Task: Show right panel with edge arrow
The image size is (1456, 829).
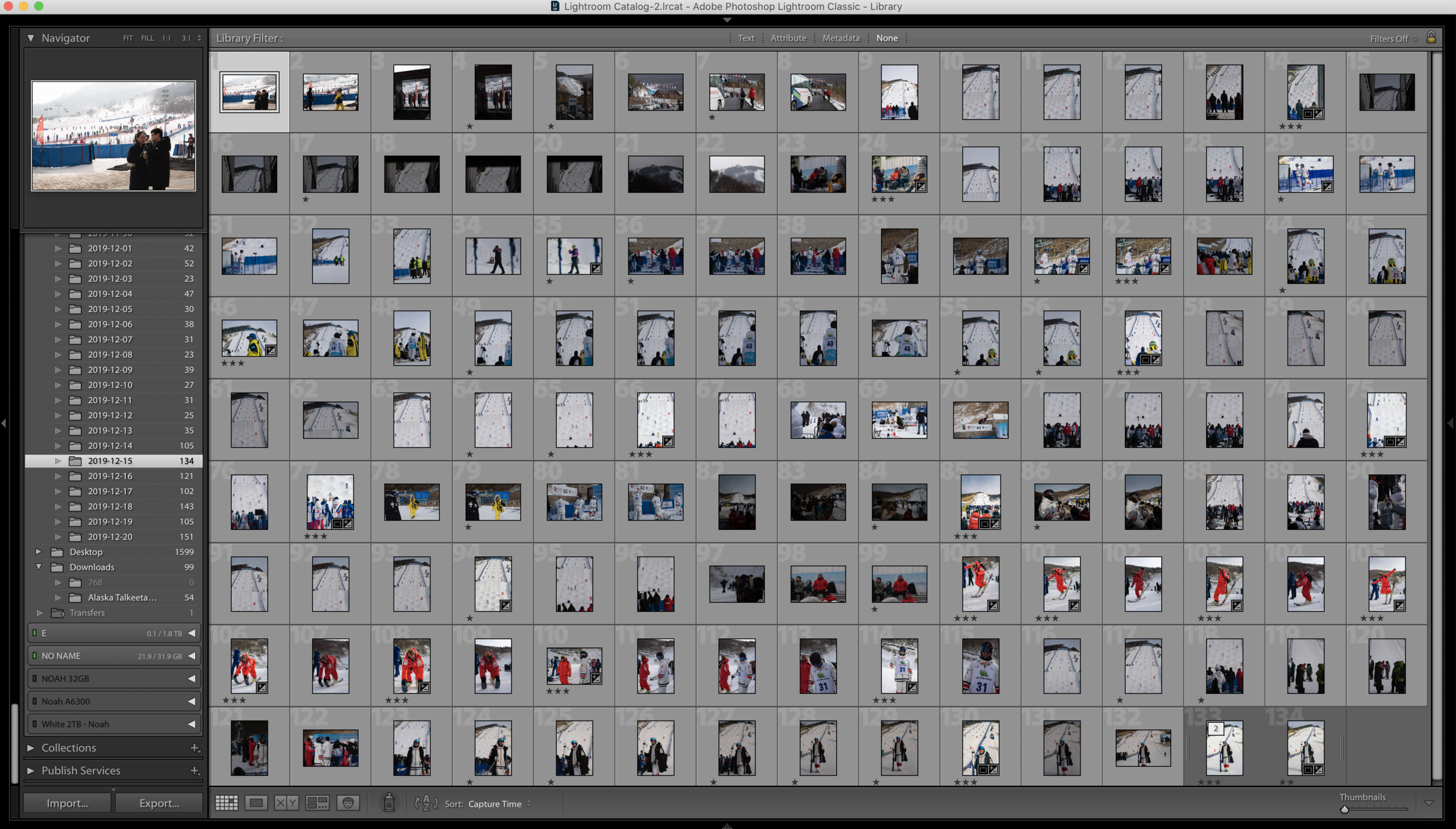Action: point(1450,423)
